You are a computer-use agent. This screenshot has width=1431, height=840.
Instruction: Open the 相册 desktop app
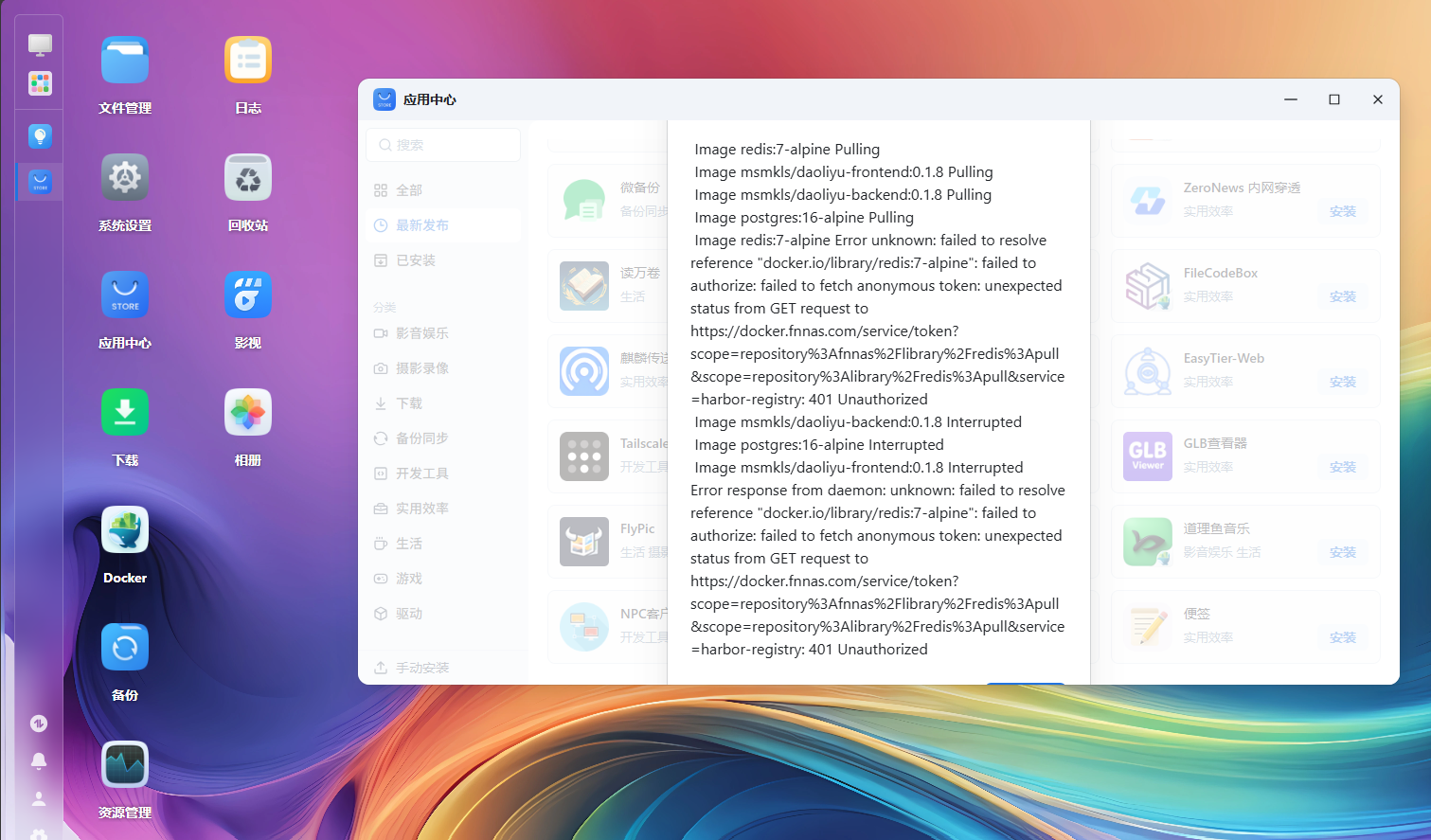click(x=248, y=413)
